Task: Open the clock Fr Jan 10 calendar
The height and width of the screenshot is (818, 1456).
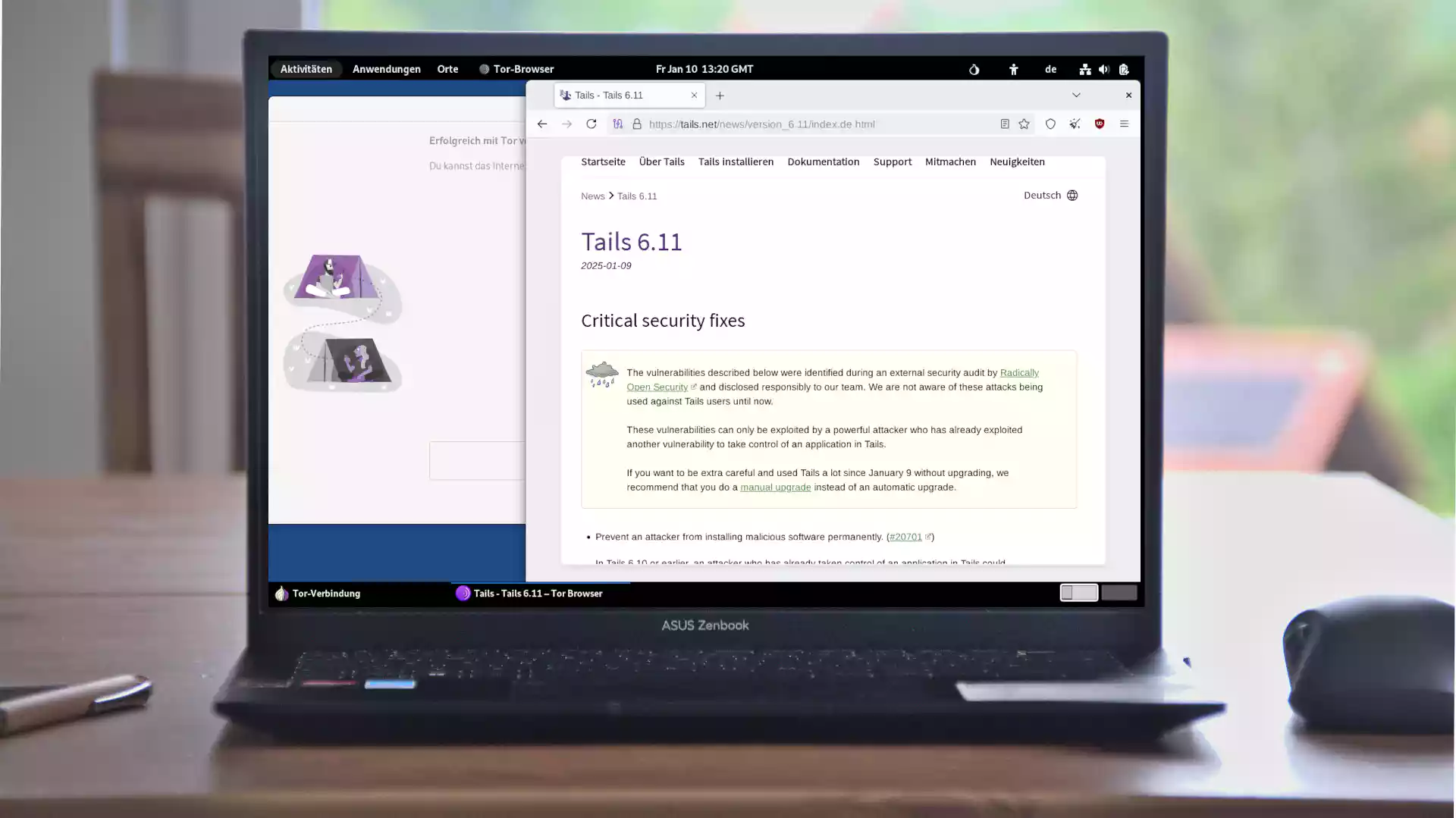Action: coord(704,69)
